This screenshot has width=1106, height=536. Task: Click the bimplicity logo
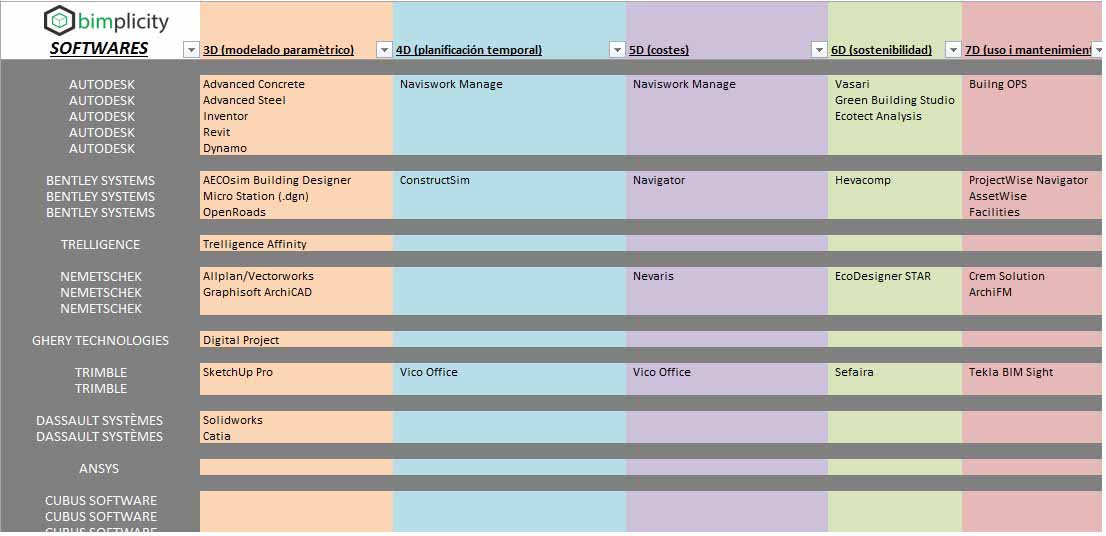(x=107, y=21)
